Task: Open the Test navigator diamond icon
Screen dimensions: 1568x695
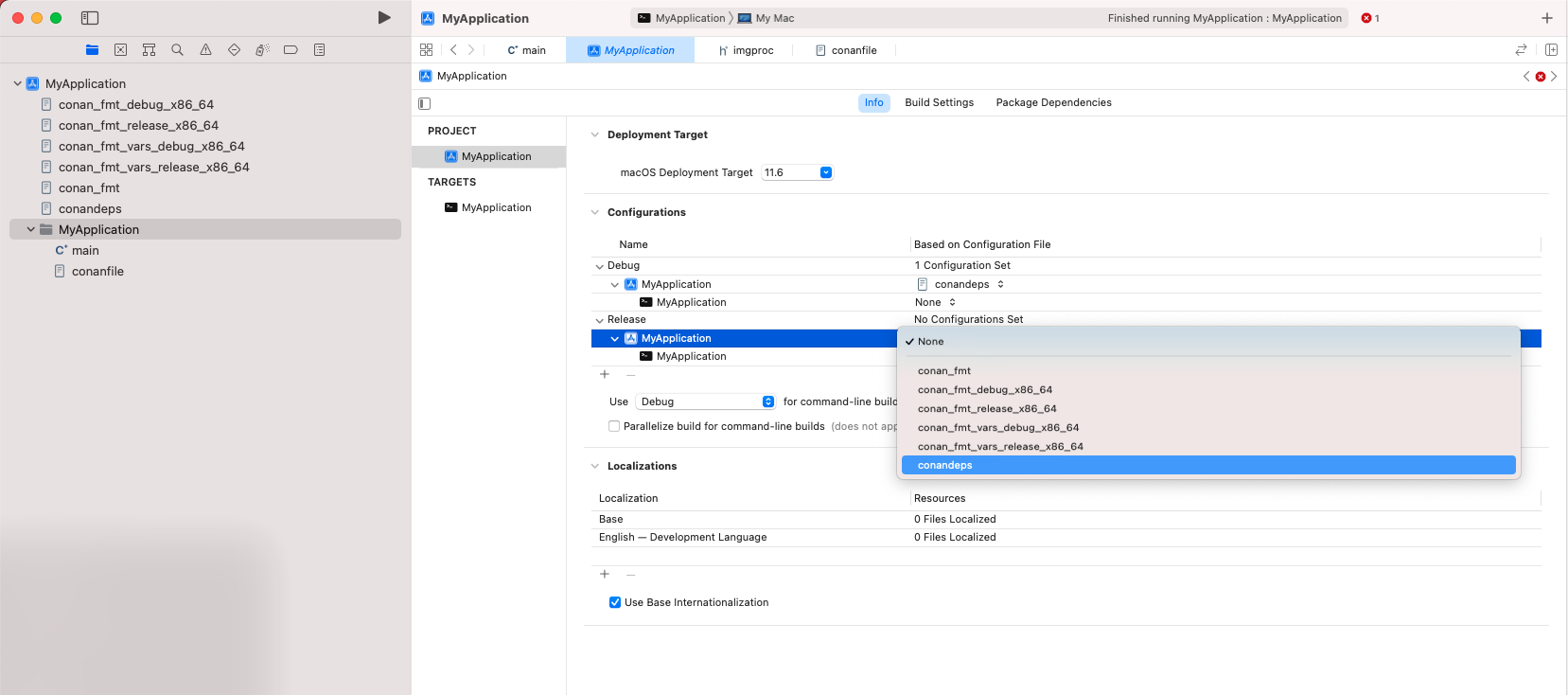Action: tap(234, 50)
